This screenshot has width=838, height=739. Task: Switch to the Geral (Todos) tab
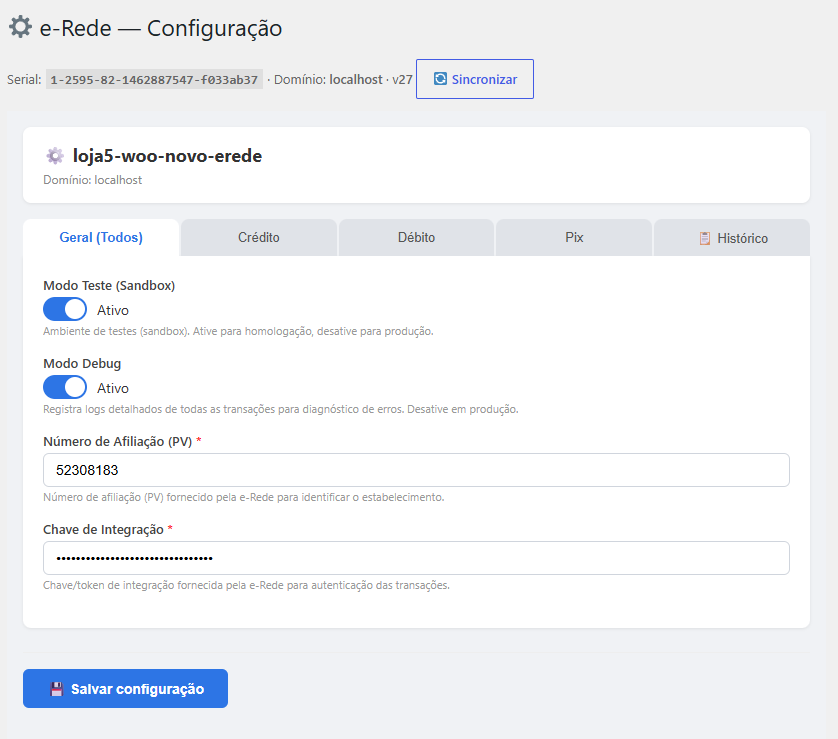pos(101,237)
